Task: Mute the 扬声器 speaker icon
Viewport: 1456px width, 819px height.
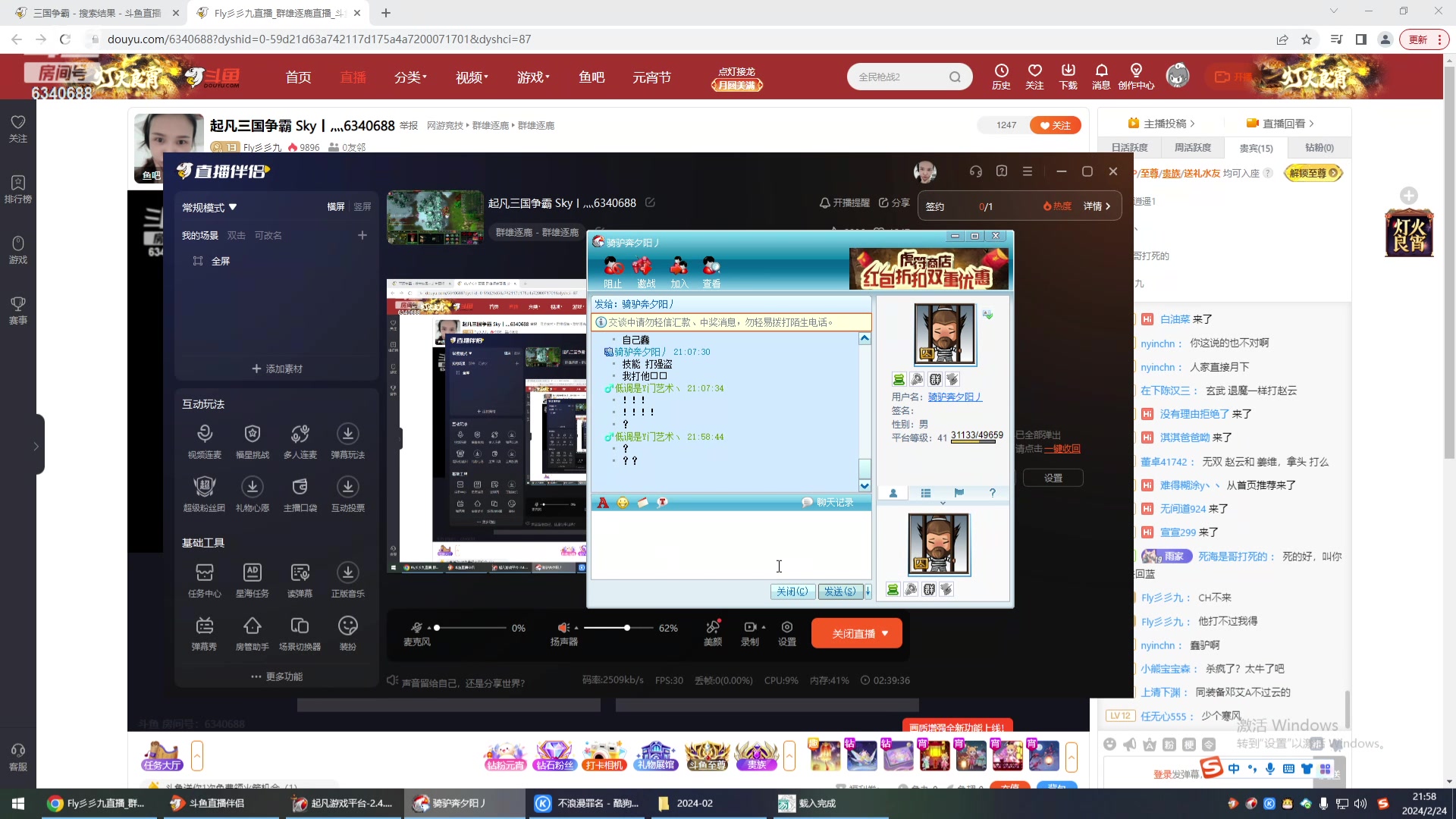Action: 563,627
